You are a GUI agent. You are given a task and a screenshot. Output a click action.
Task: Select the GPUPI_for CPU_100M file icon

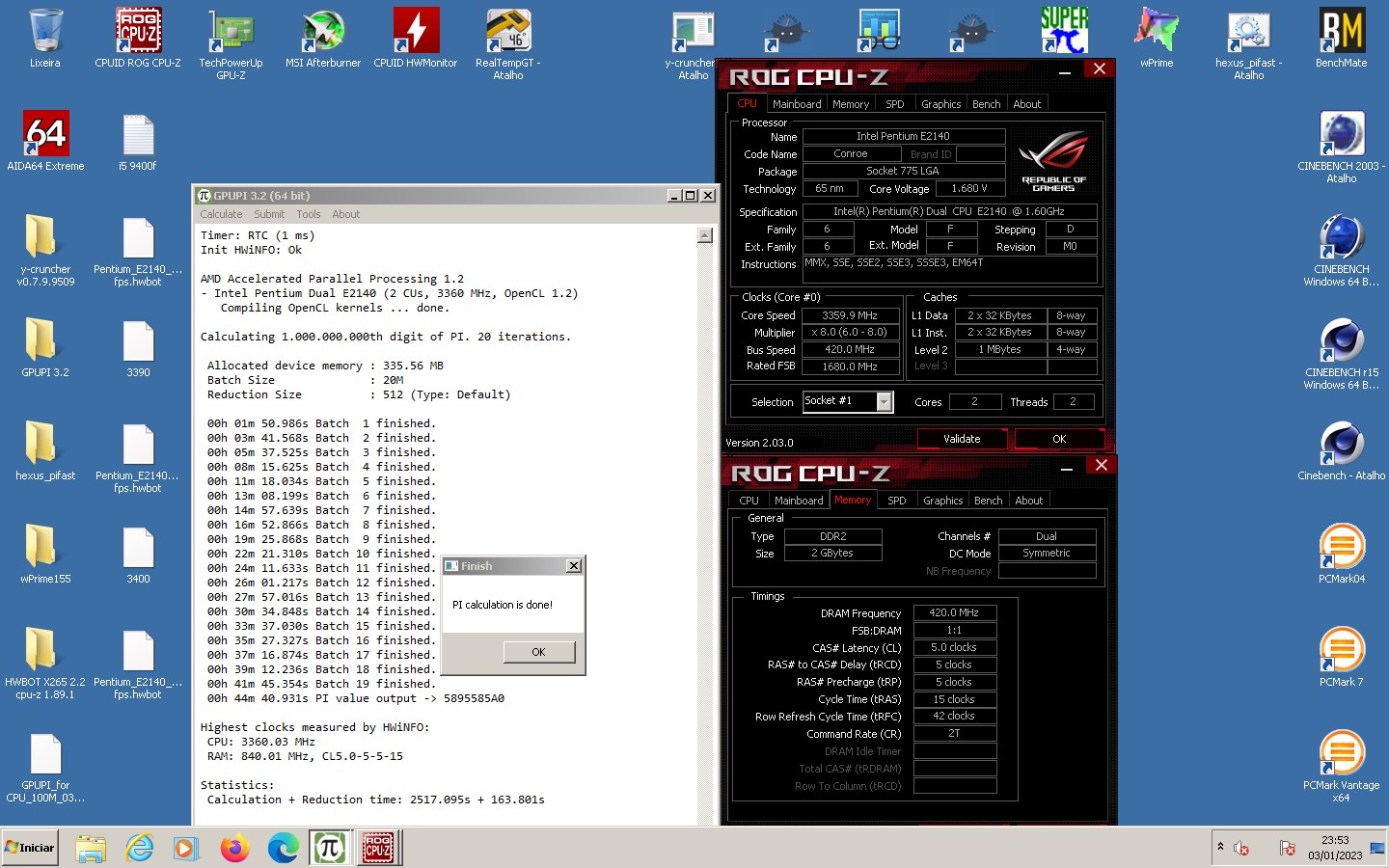[x=45, y=767]
